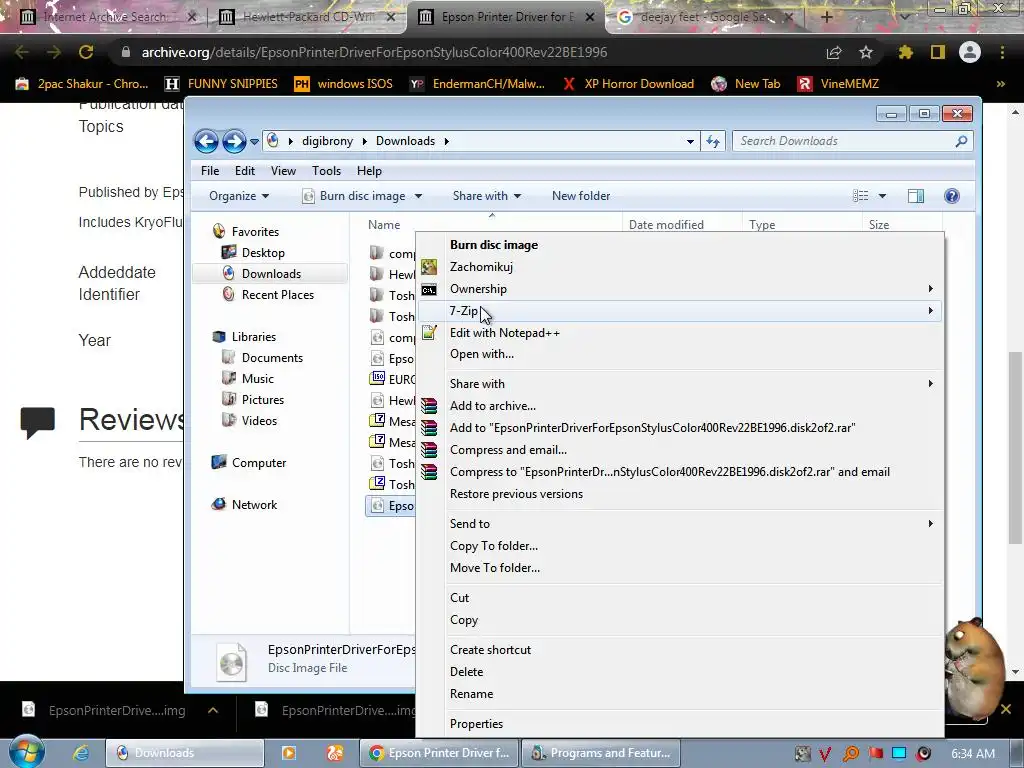This screenshot has height=768, width=1024.
Task: Click the Explorer Forward navigation arrow
Action: (234, 141)
